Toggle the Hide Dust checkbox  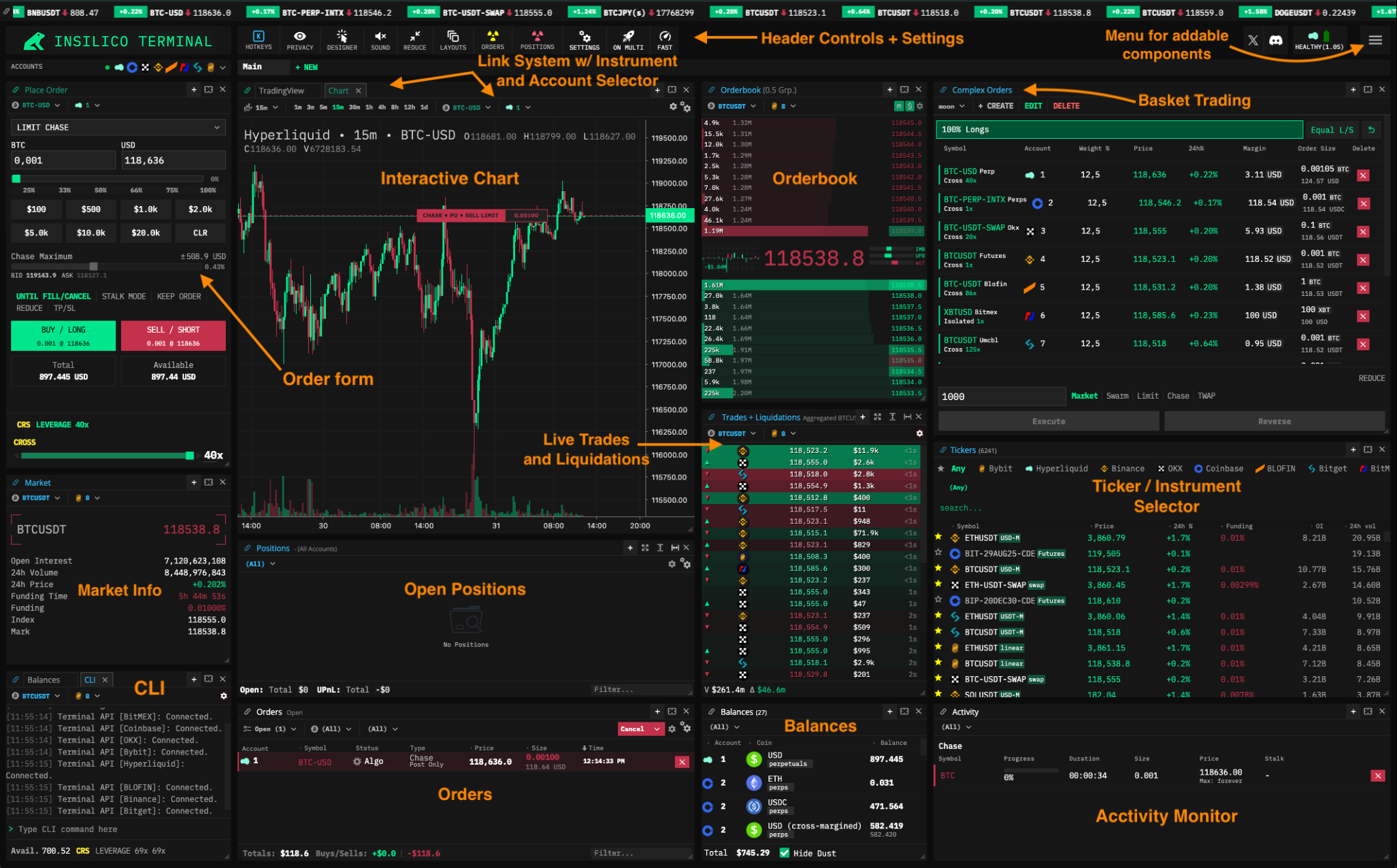point(785,853)
